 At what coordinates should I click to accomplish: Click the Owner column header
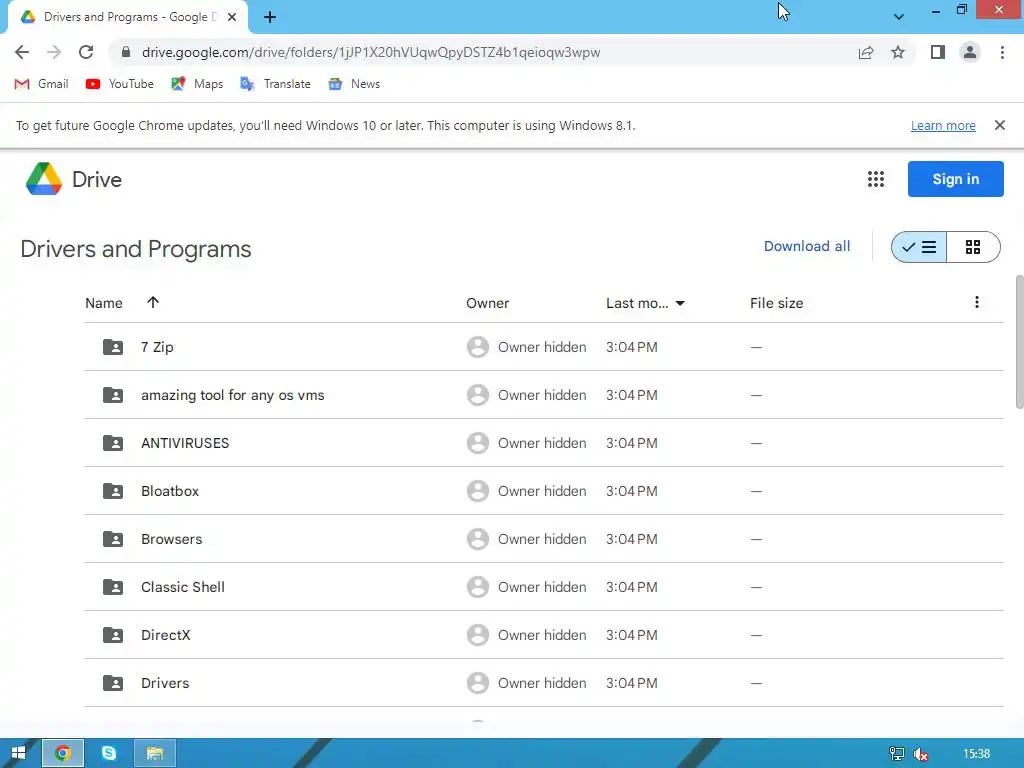pos(487,303)
